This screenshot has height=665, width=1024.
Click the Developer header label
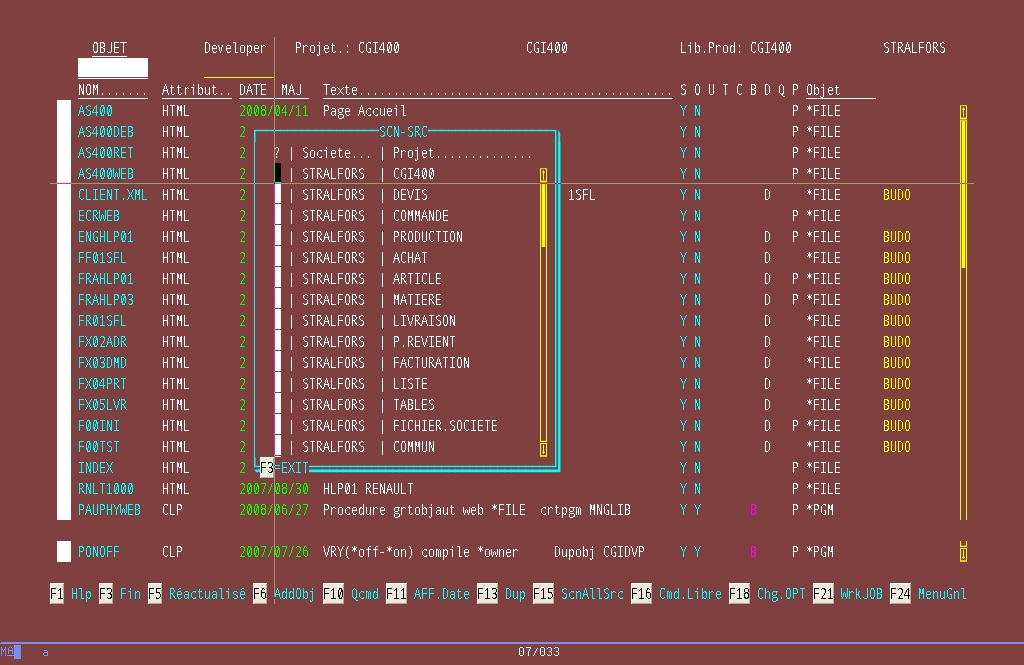coord(235,48)
